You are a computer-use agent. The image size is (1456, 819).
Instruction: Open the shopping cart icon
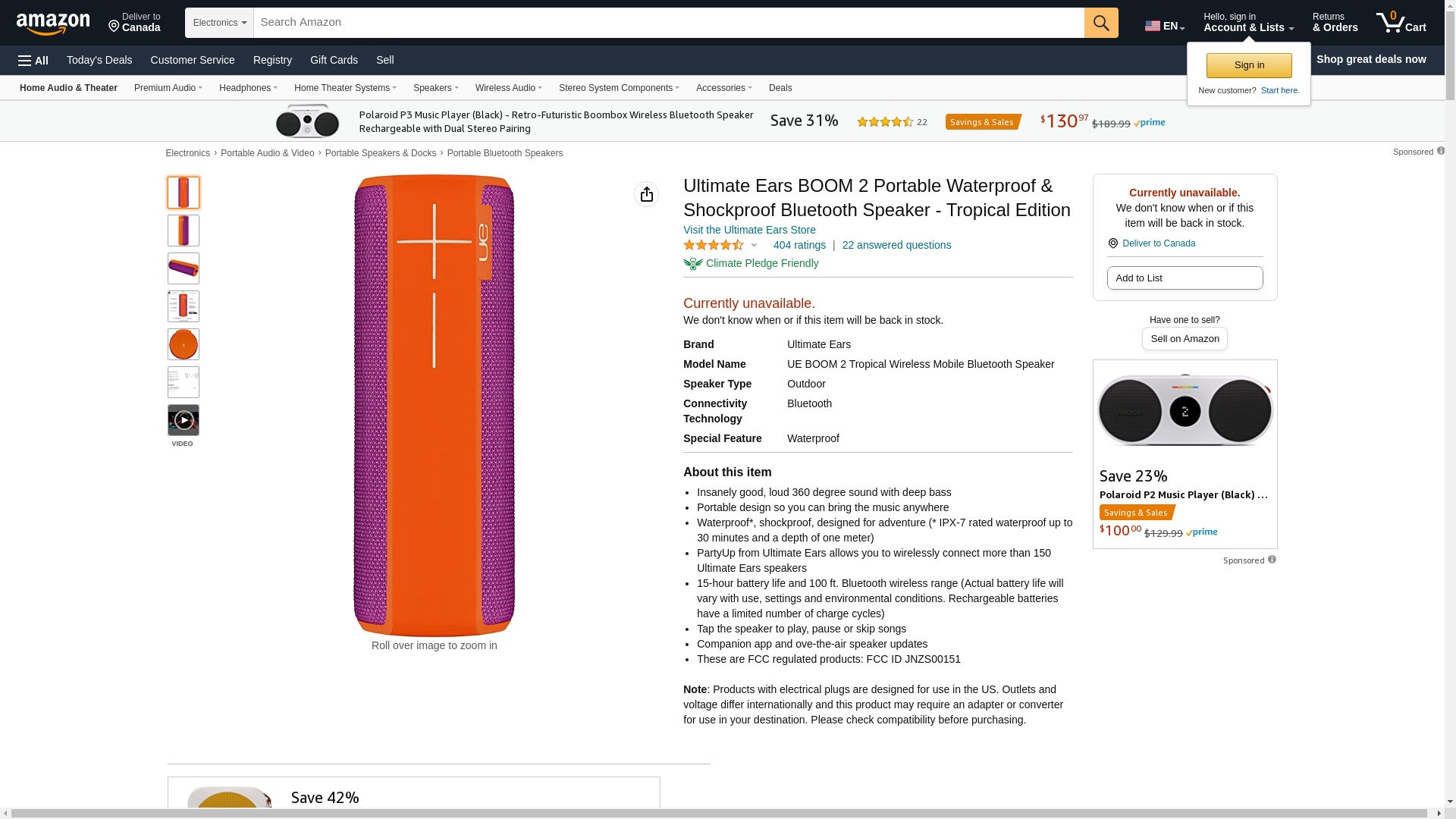pyautogui.click(x=1401, y=23)
